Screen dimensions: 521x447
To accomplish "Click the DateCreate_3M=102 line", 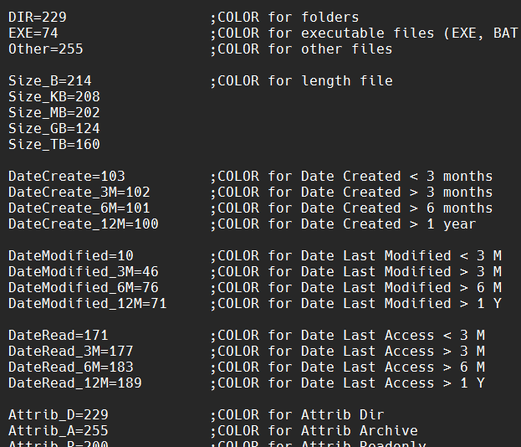I will pos(79,192).
